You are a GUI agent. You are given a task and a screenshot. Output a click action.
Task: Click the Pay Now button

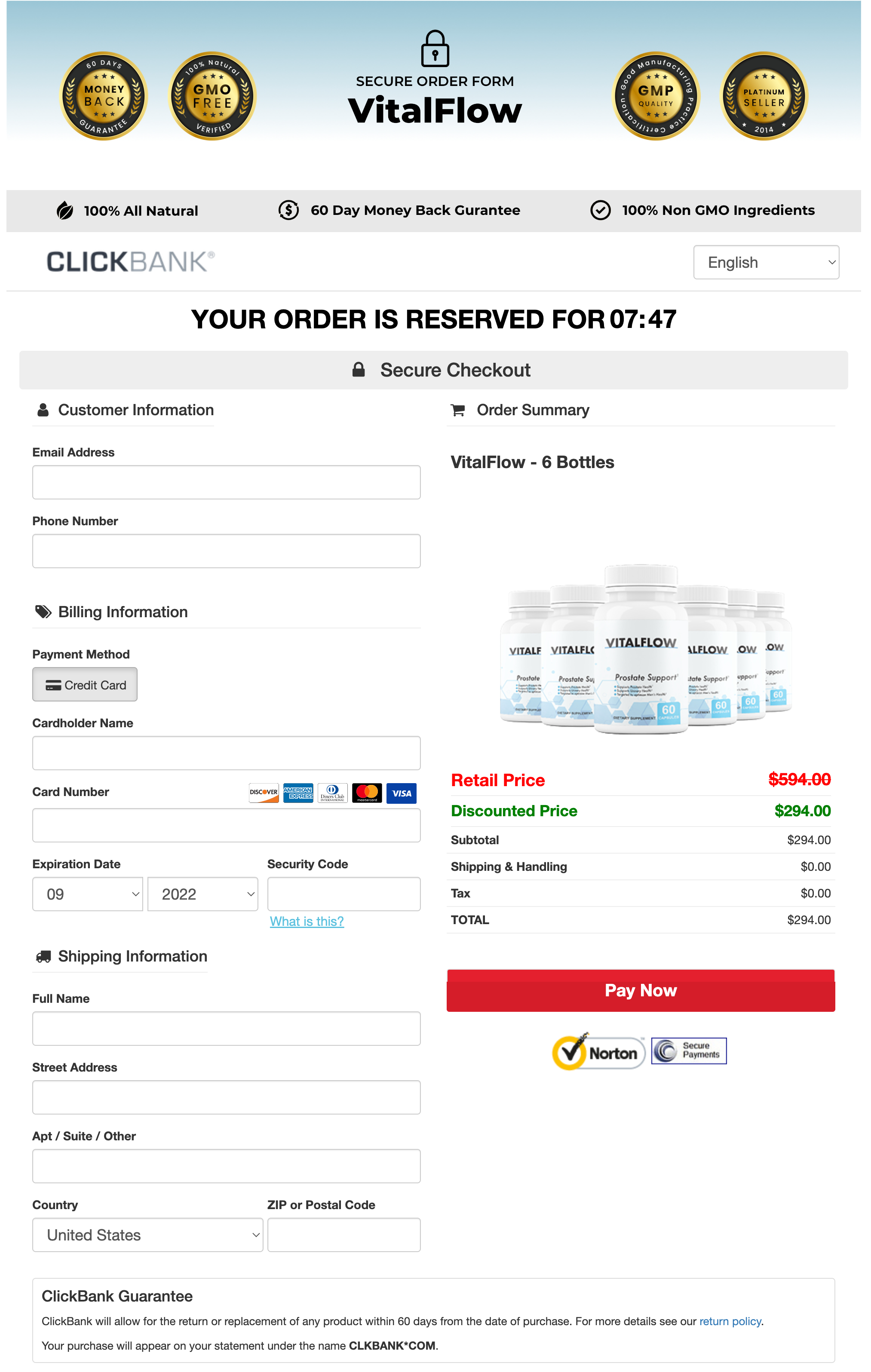tap(641, 990)
